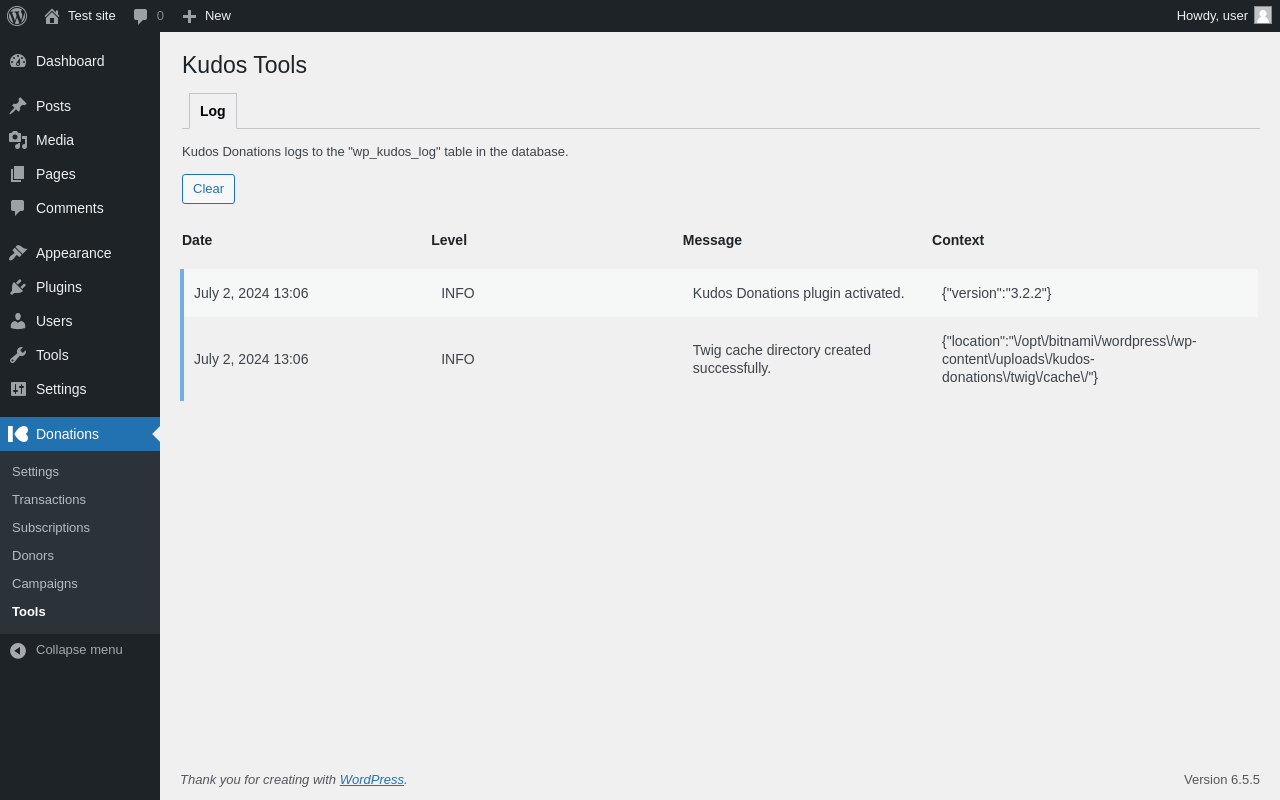Open the comments bubble icon in admin bar
1280x800 pixels.
[x=141, y=16]
